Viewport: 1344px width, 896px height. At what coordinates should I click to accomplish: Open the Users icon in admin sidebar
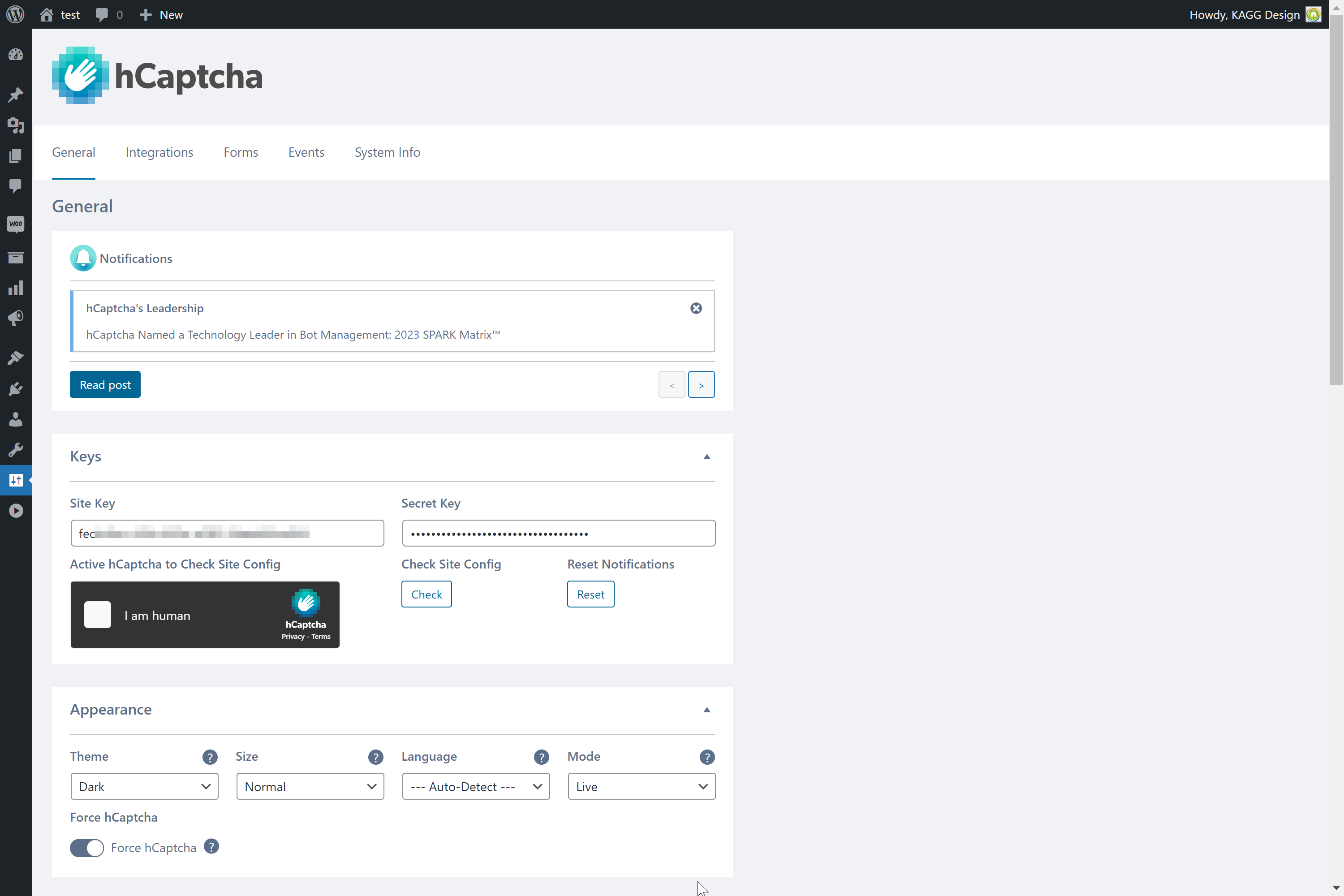(x=15, y=419)
